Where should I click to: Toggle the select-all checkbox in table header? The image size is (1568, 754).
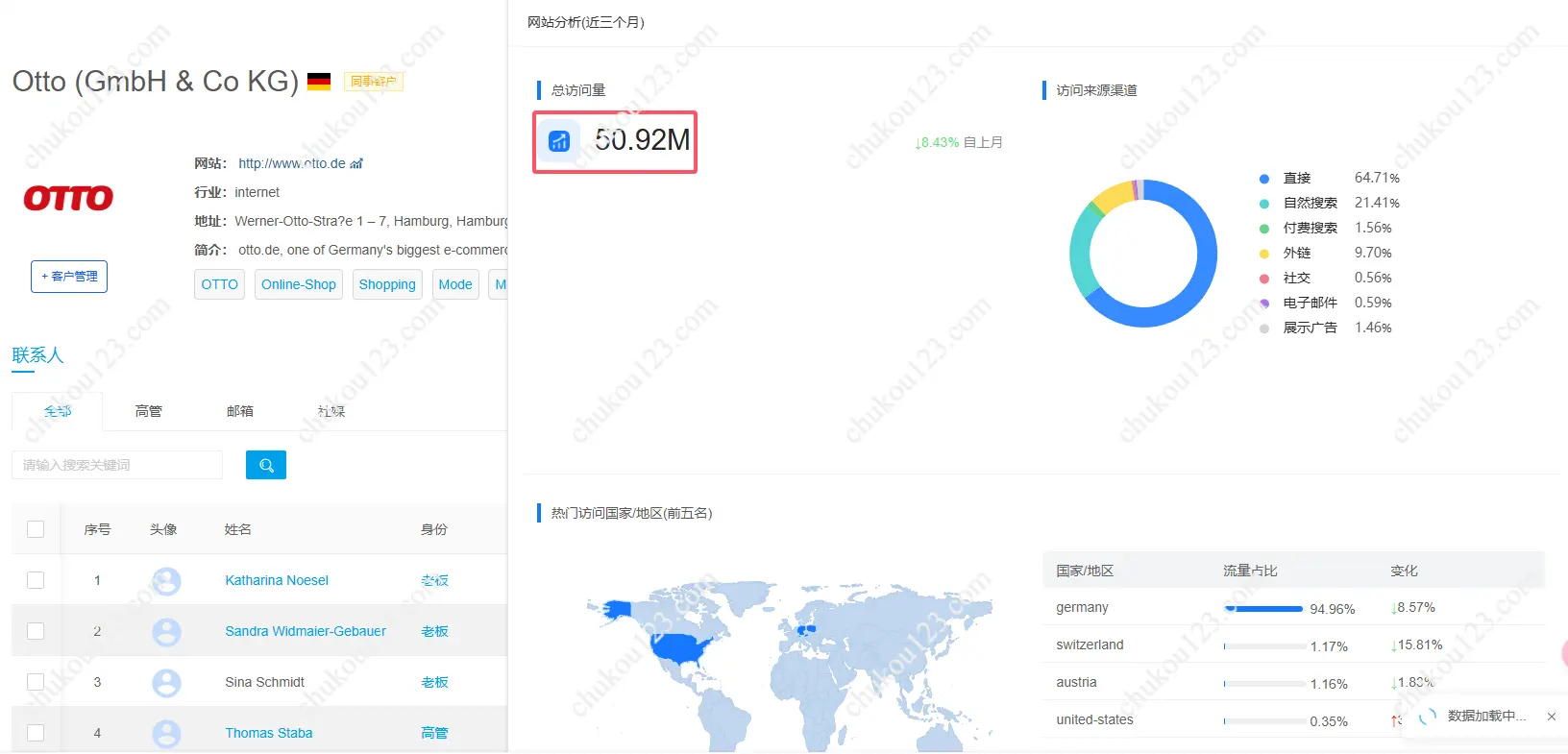pyautogui.click(x=36, y=529)
